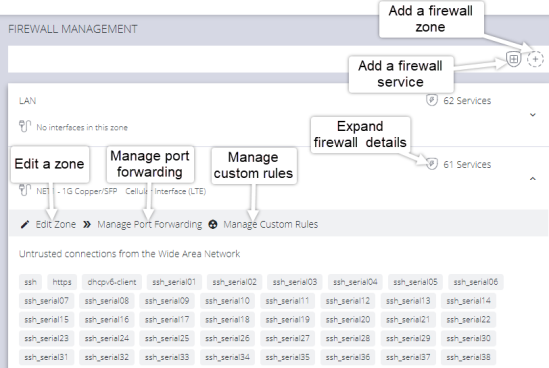Screen dimensions: 549x368
Task: Click the Manage Port Forwarding double-arrow icon
Action: click(87, 224)
